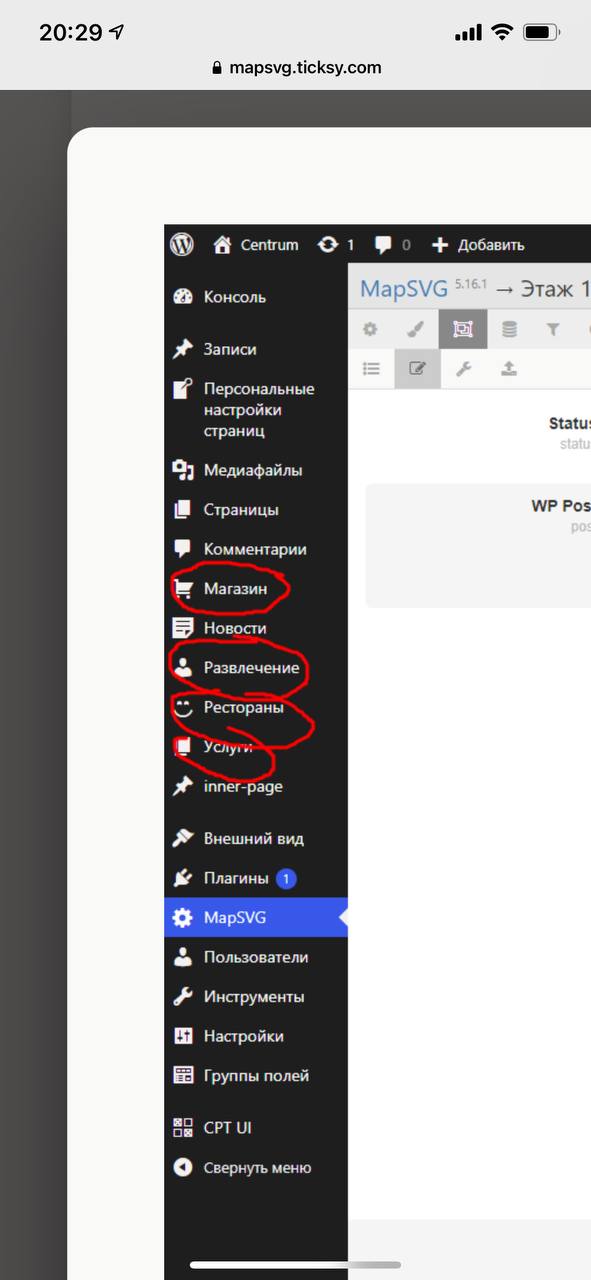591x1280 pixels.
Task: Open MapSVG paintbrush colors tab
Action: 416,329
